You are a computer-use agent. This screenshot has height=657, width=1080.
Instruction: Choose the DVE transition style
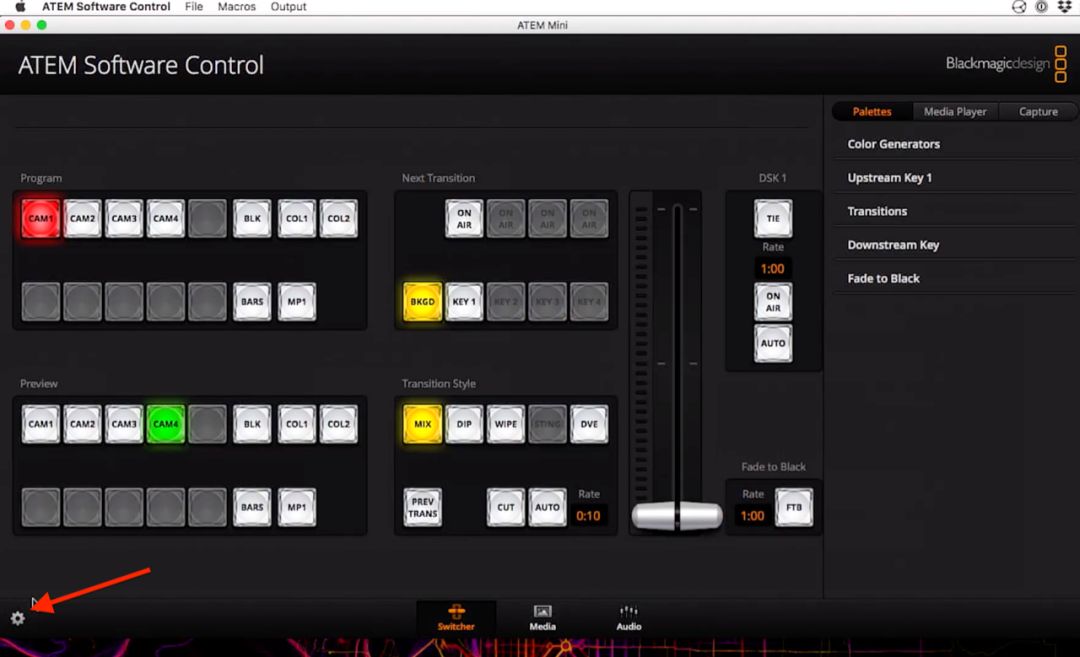pyautogui.click(x=589, y=424)
